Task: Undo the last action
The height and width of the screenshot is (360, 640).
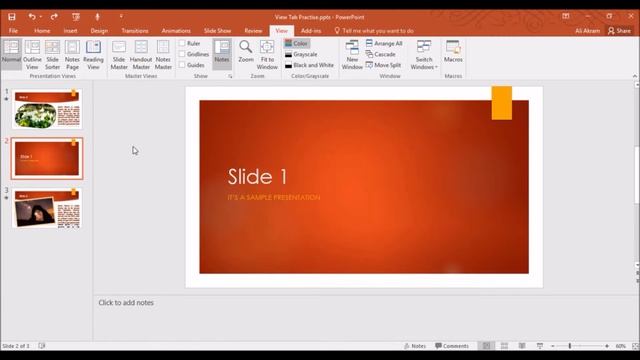Action: 32,17
